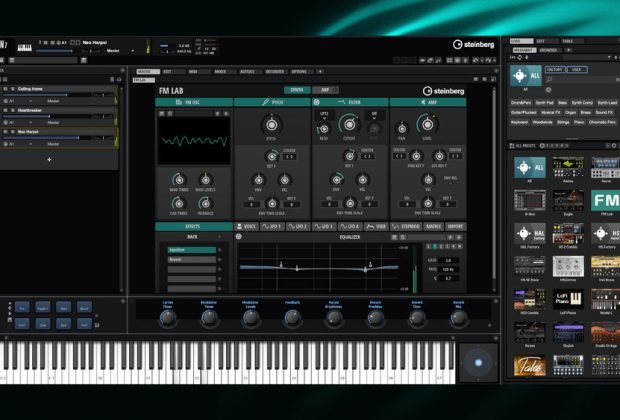Open the distortion type Off dropdown
Screen dimensions: 620x420
click(x=374, y=115)
